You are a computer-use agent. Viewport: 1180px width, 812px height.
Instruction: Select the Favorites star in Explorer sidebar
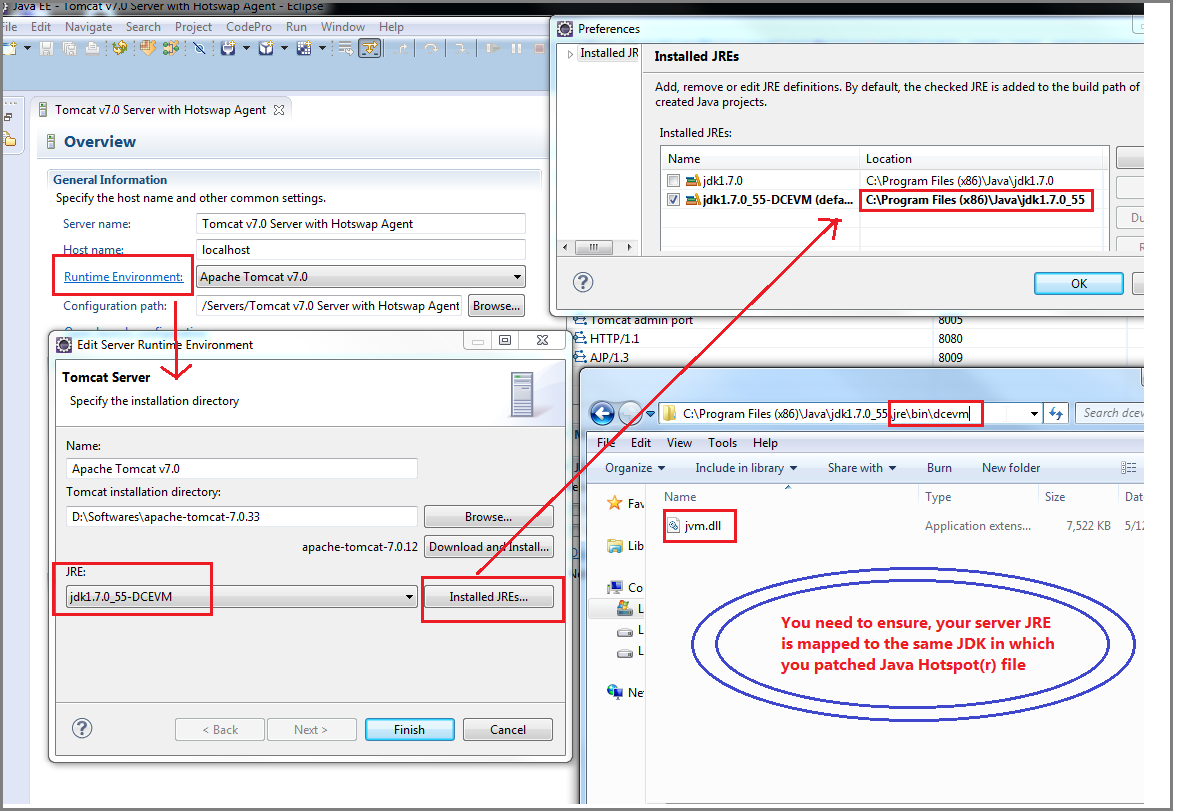coord(615,503)
